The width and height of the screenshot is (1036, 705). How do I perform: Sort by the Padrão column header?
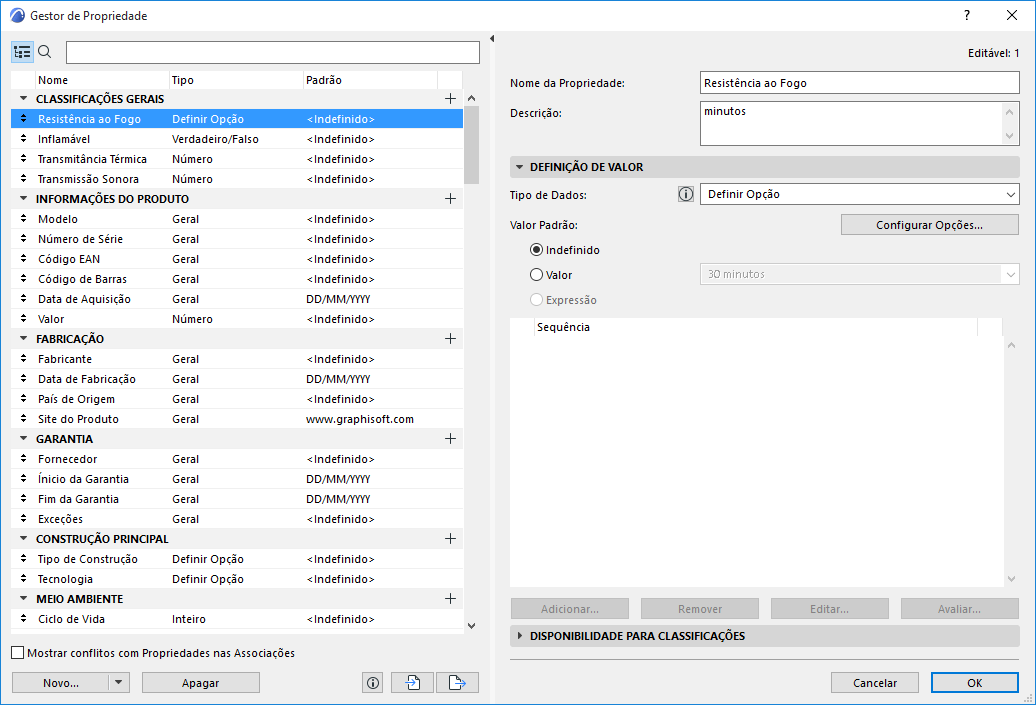click(370, 80)
